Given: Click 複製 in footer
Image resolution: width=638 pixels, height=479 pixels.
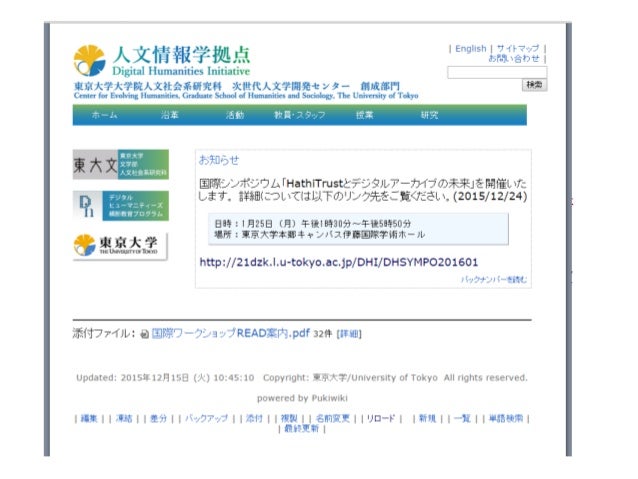Looking at the screenshot, I should 289,418.
